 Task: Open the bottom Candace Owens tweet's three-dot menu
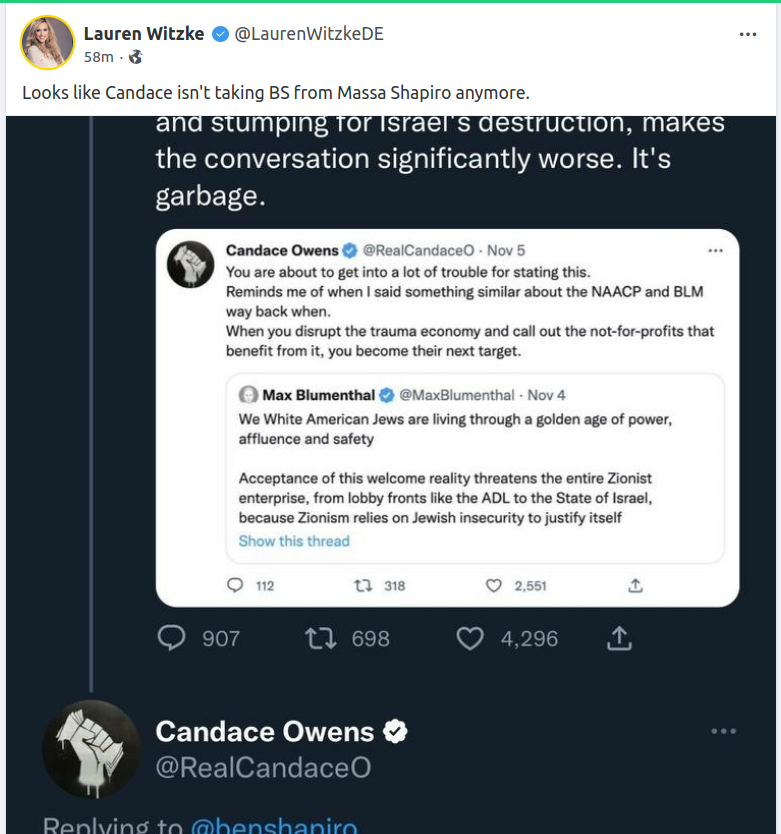pyautogui.click(x=723, y=731)
